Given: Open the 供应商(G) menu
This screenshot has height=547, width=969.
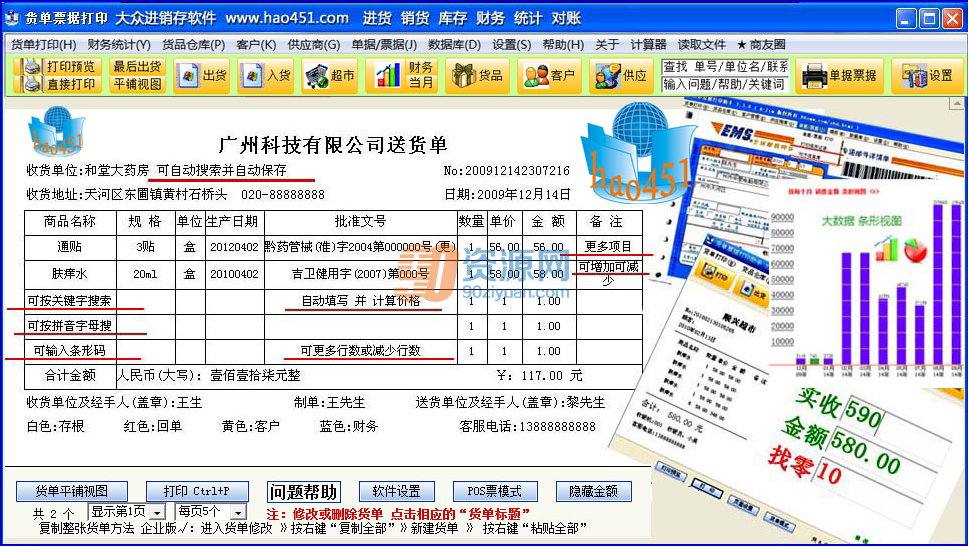Looking at the screenshot, I should pos(314,45).
